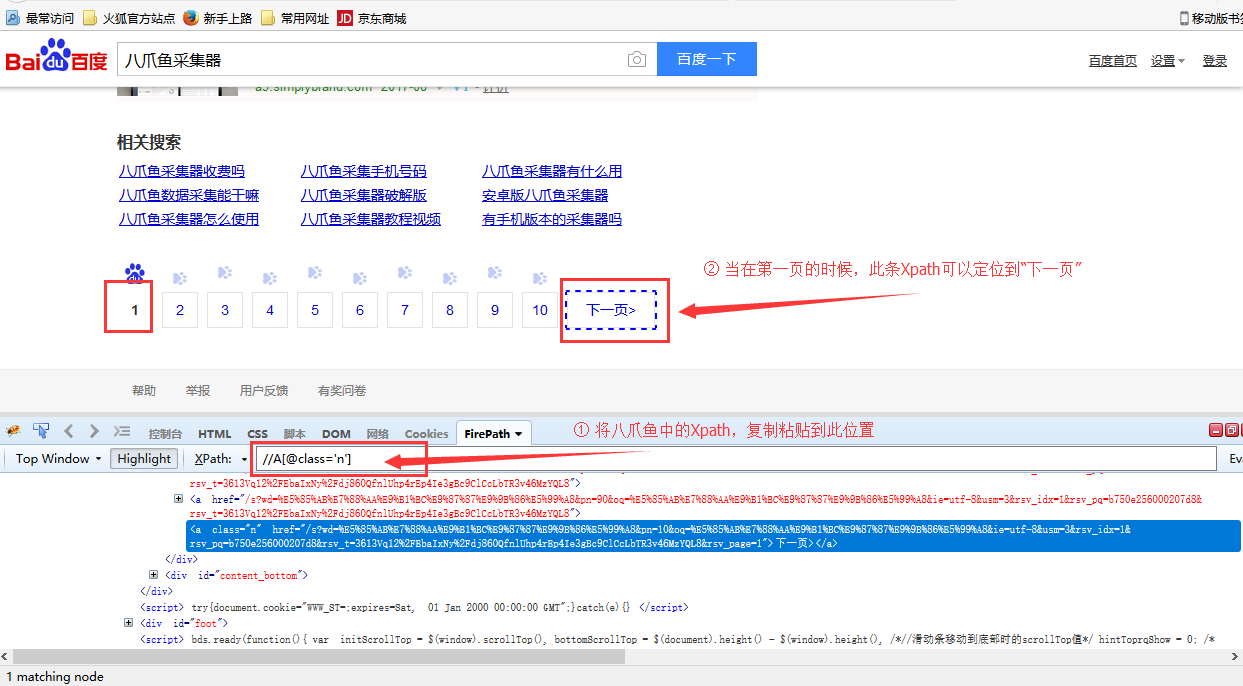This screenshot has width=1243, height=686.
Task: Expand the anchor node with pn=90
Action: (x=179, y=498)
